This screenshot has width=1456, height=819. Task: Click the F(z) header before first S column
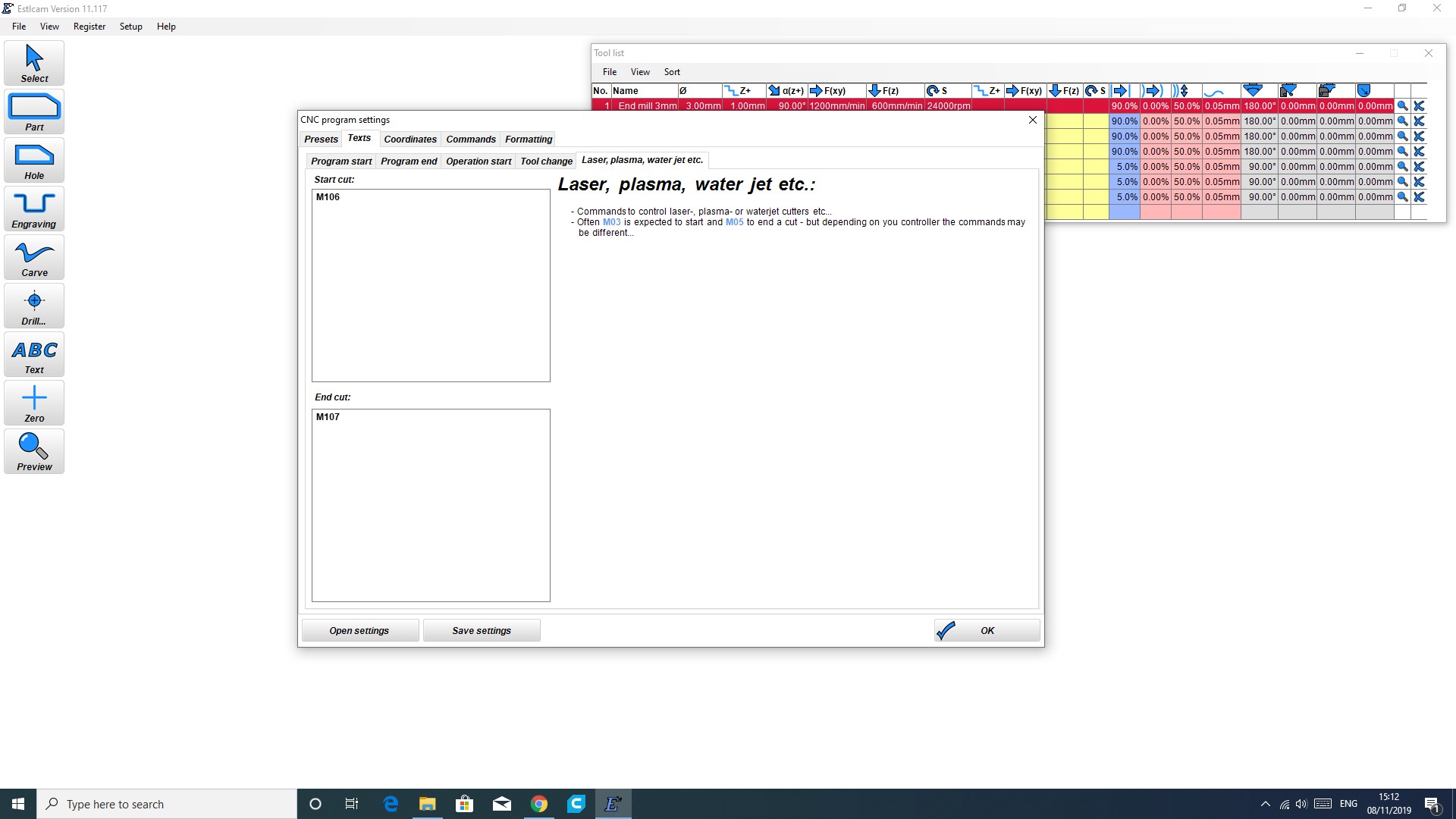coord(895,91)
